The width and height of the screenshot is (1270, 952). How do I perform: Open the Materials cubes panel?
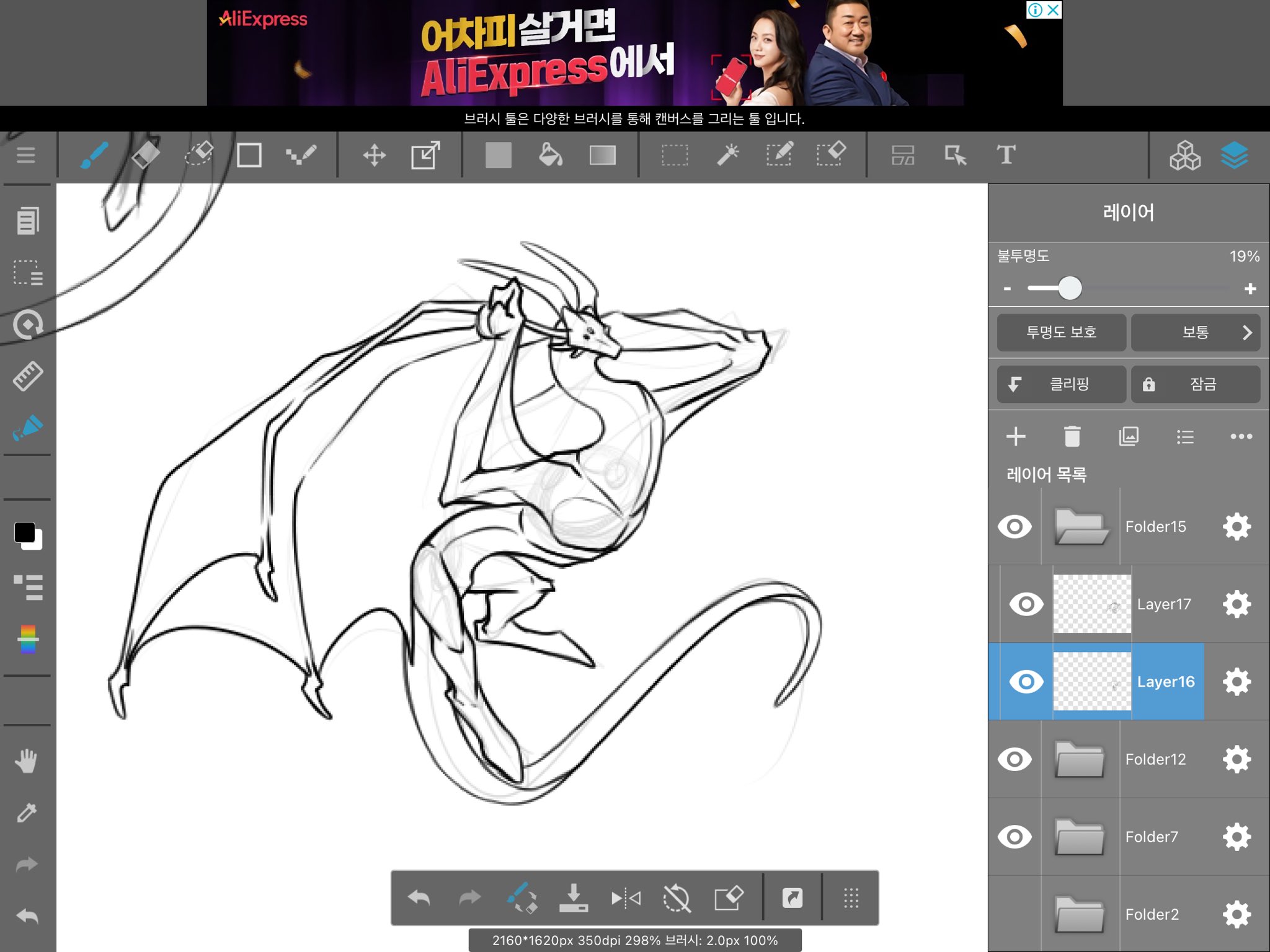point(1184,155)
